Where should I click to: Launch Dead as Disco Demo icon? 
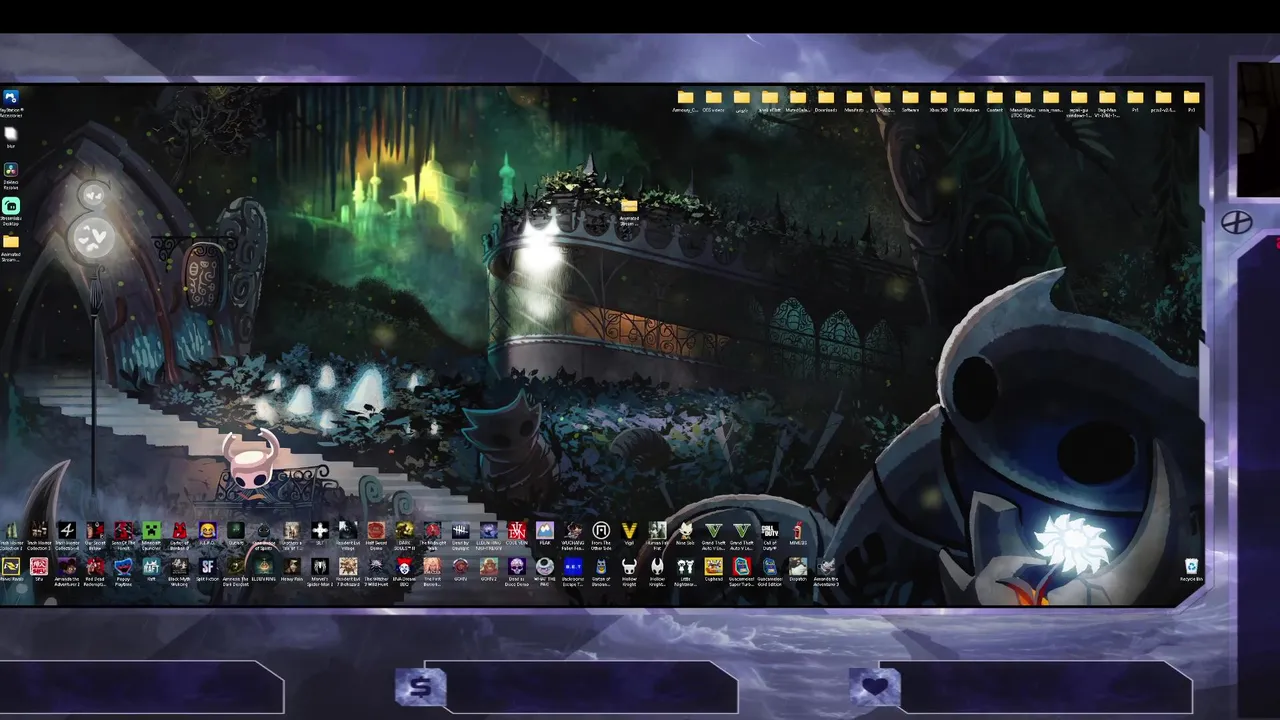pyautogui.click(x=517, y=571)
